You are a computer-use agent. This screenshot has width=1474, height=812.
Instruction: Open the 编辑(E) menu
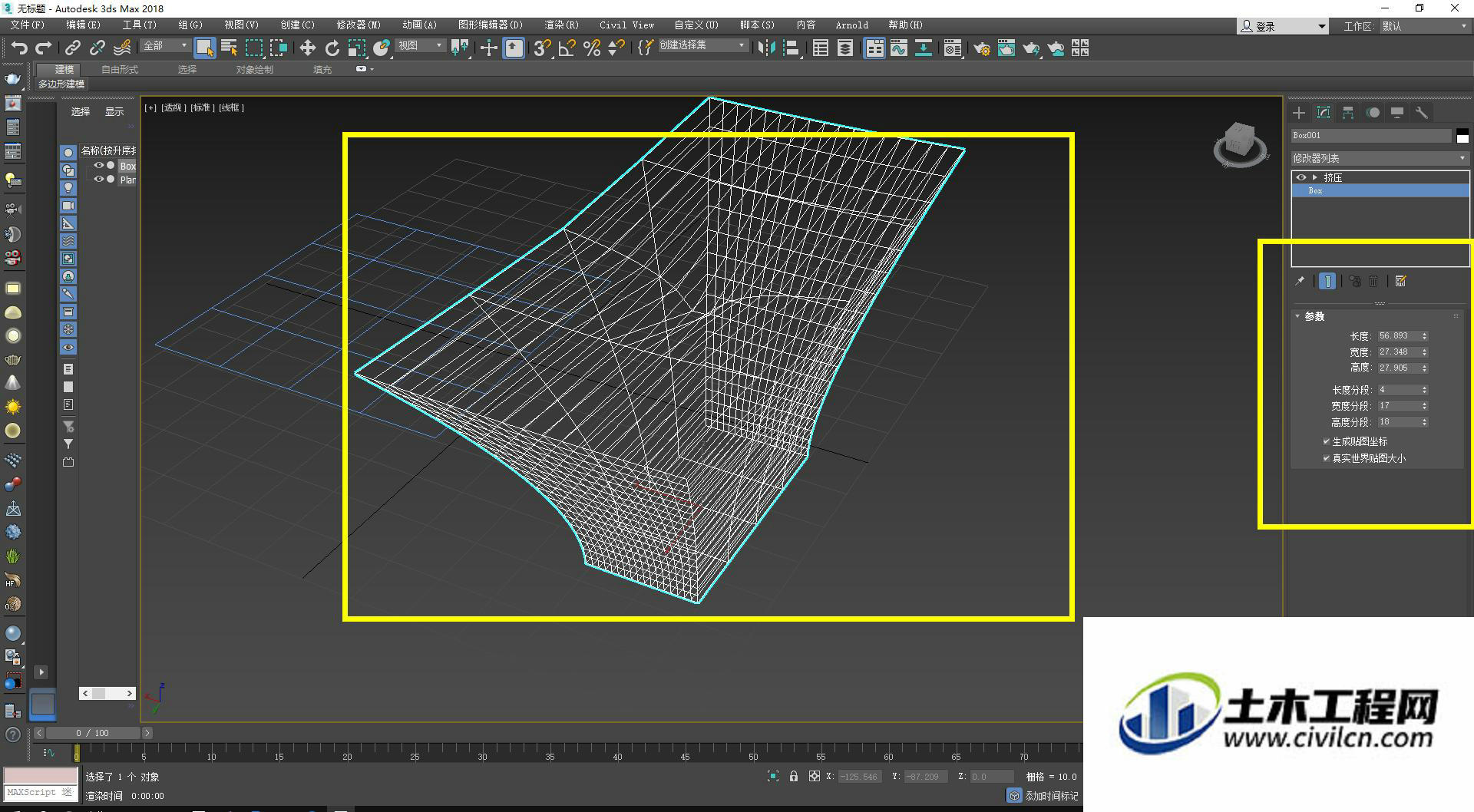pos(83,25)
